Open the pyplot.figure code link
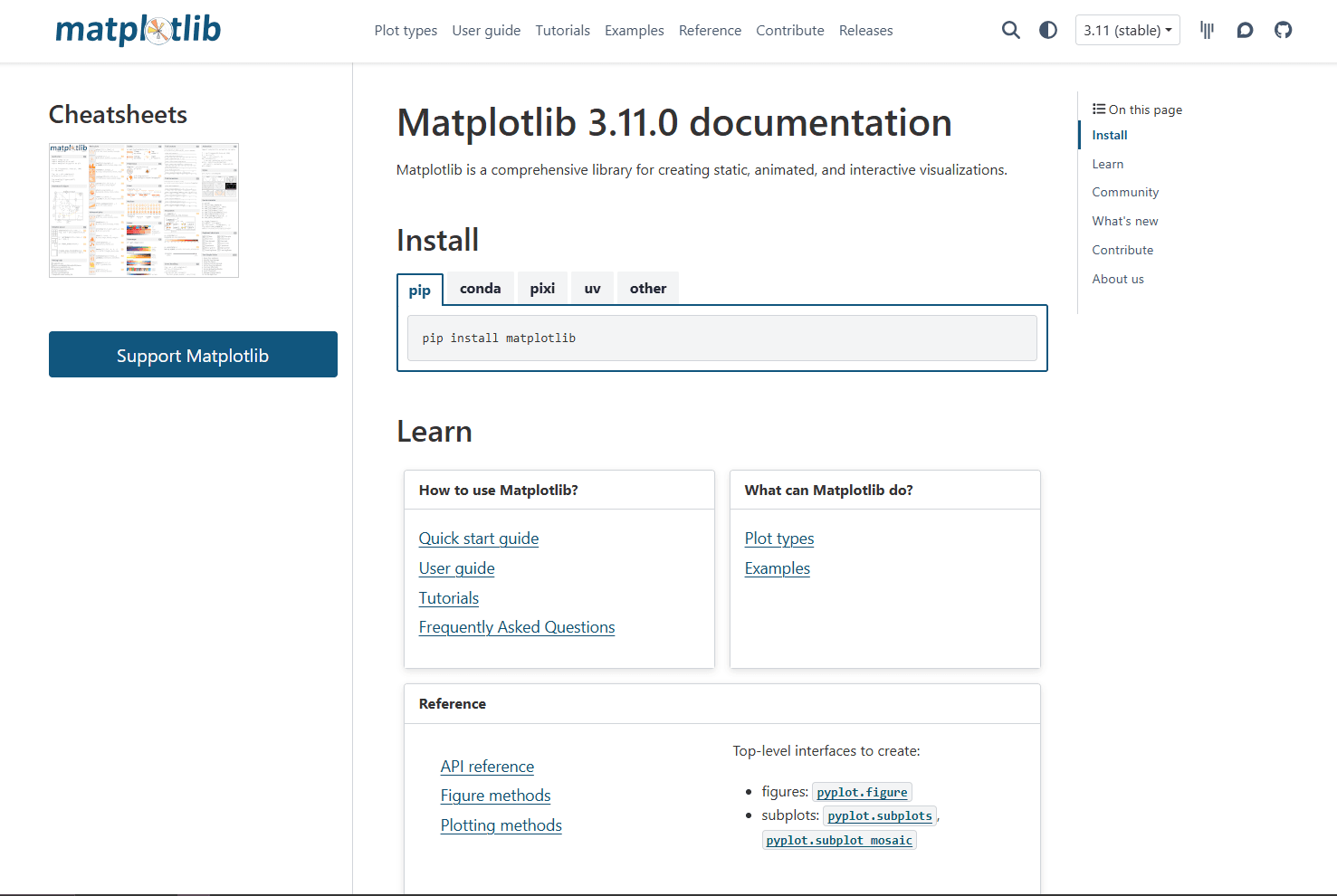The image size is (1337, 896). point(862,792)
